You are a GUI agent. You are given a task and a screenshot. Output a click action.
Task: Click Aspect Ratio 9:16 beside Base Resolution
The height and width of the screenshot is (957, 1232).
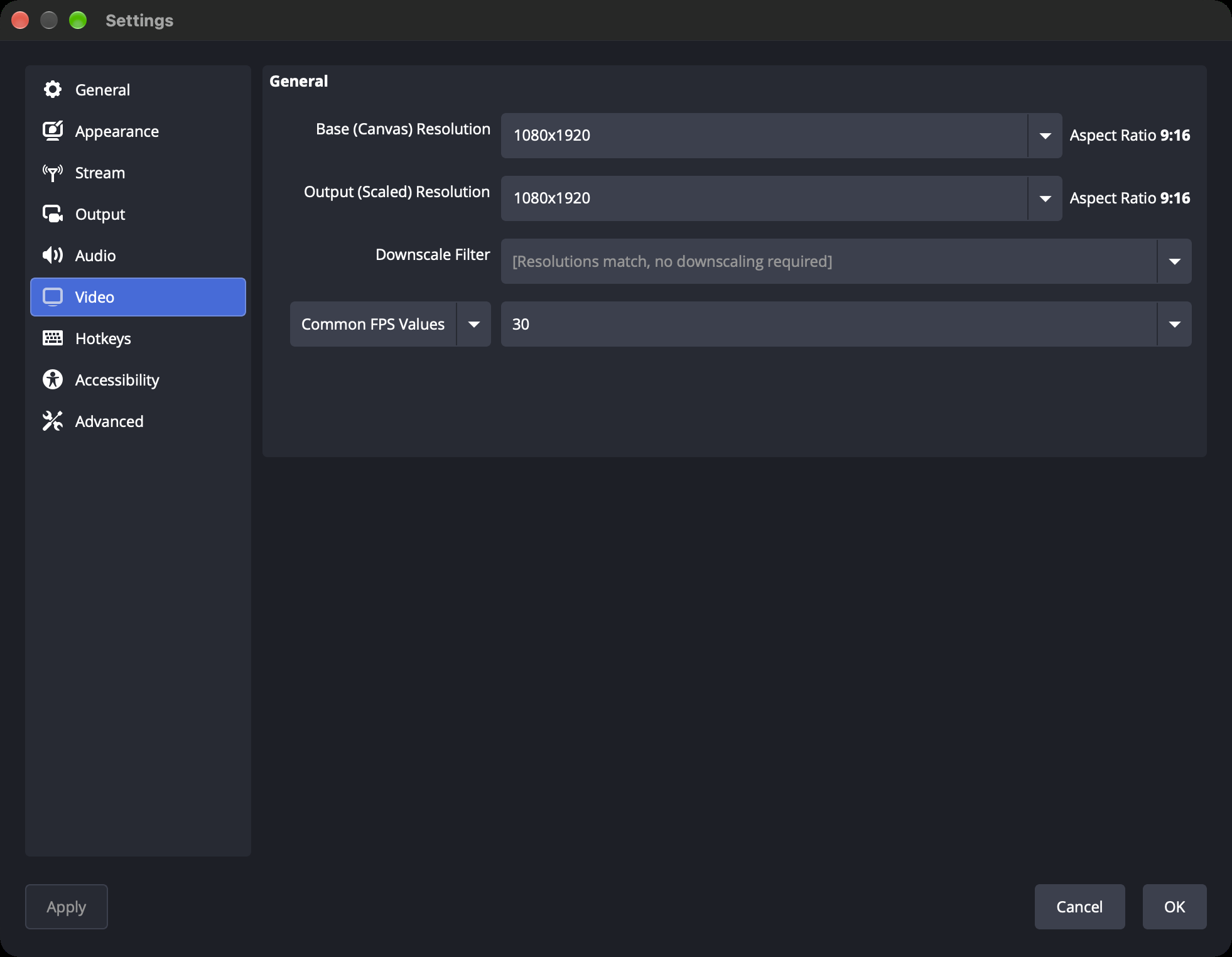pyautogui.click(x=1130, y=136)
